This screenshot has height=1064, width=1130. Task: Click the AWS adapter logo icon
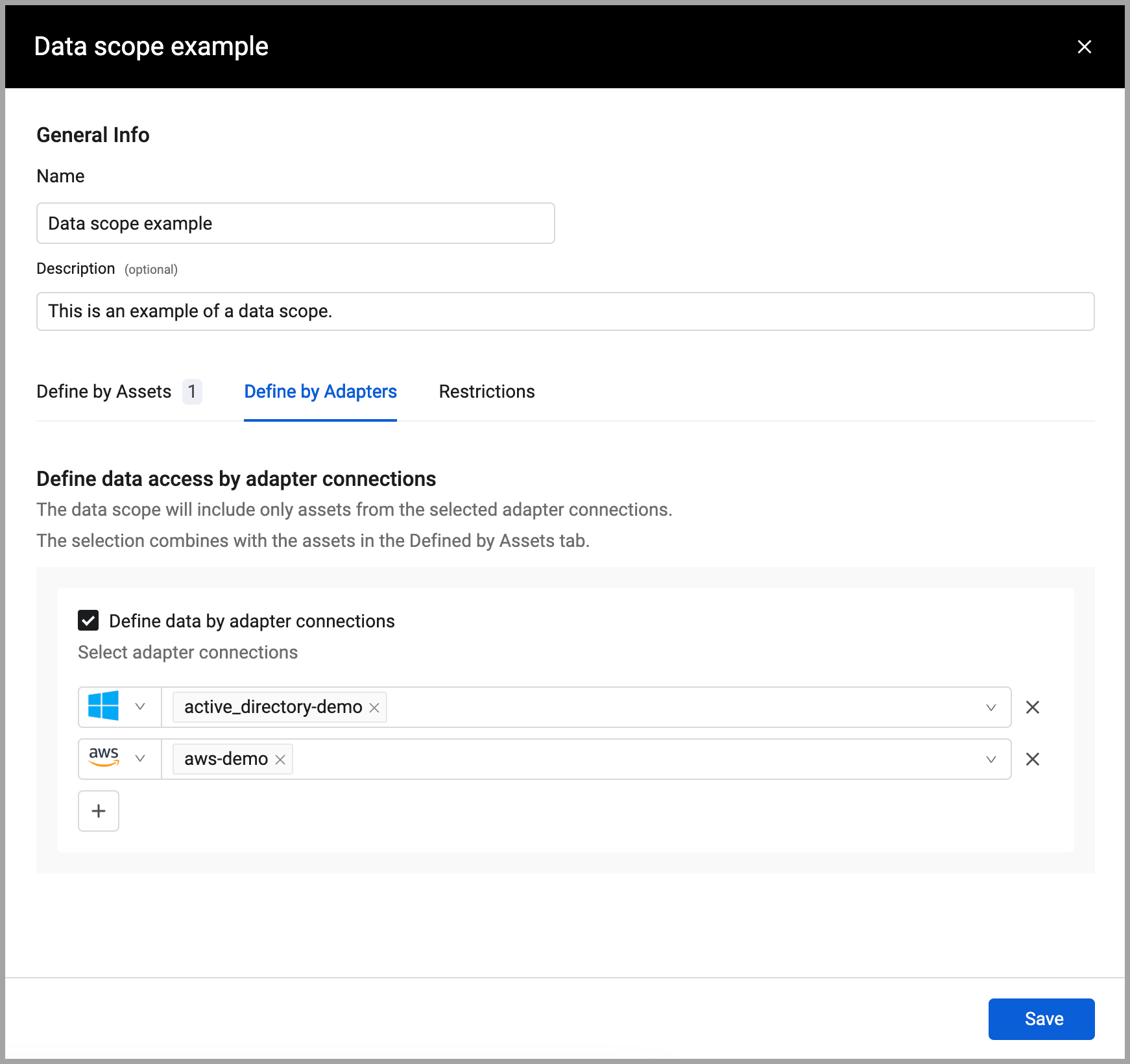click(104, 758)
